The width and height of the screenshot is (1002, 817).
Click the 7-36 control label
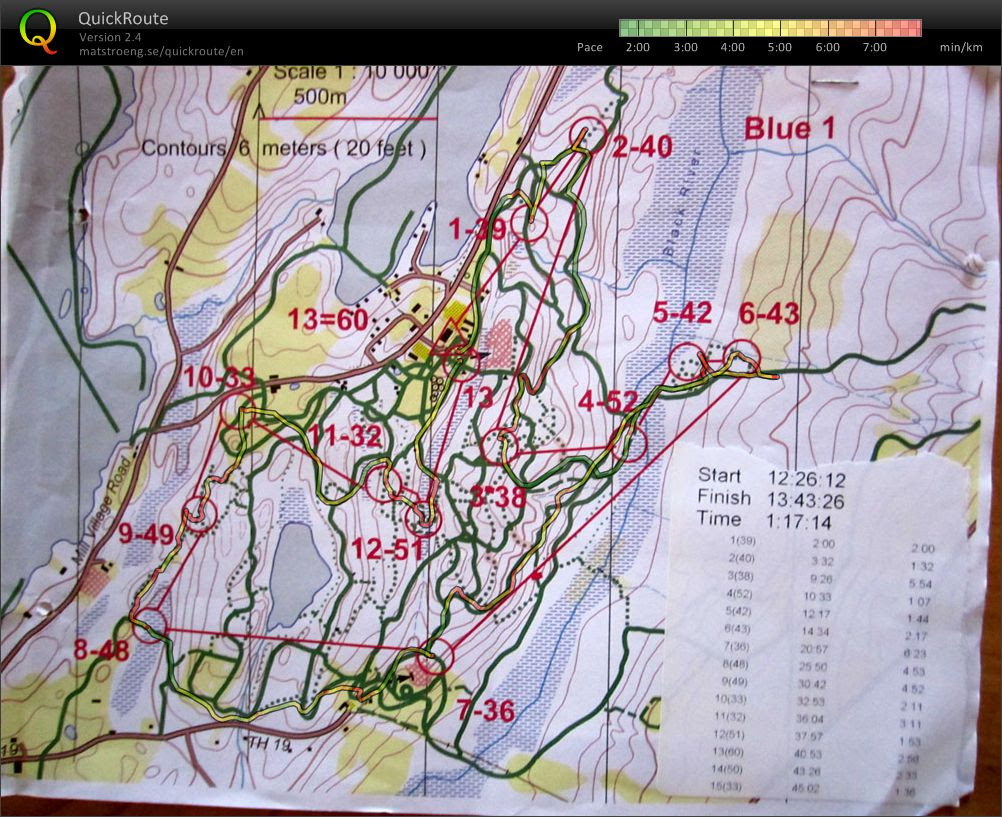pyautogui.click(x=486, y=711)
